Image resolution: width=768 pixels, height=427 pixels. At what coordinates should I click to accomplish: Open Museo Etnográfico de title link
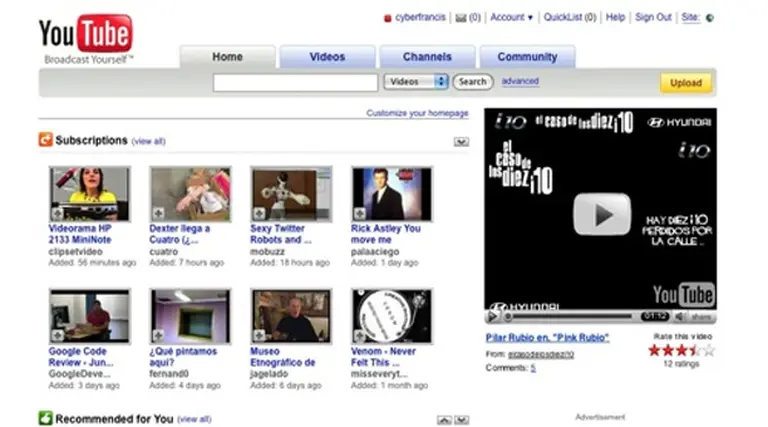(283, 356)
